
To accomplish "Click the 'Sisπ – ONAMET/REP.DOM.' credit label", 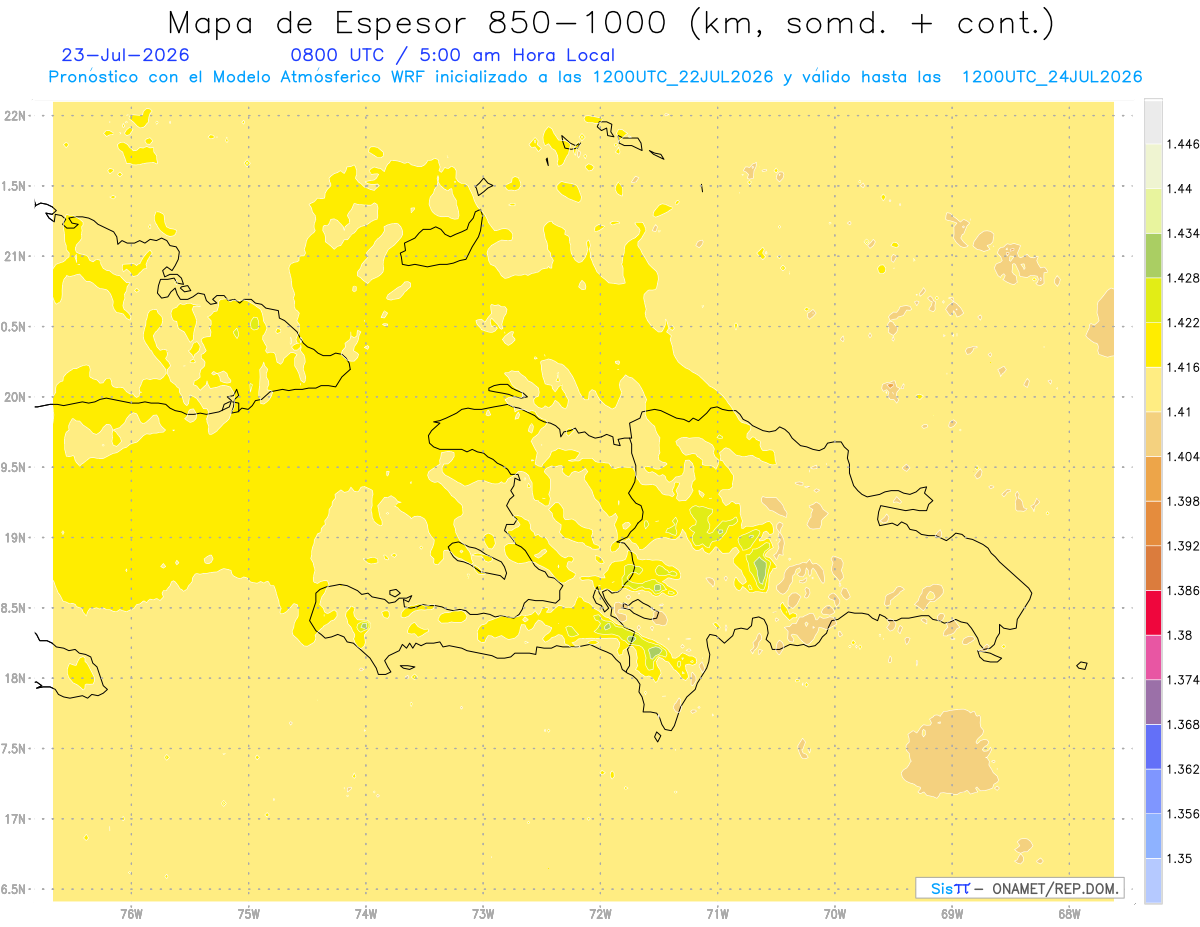I will pos(1020,888).
